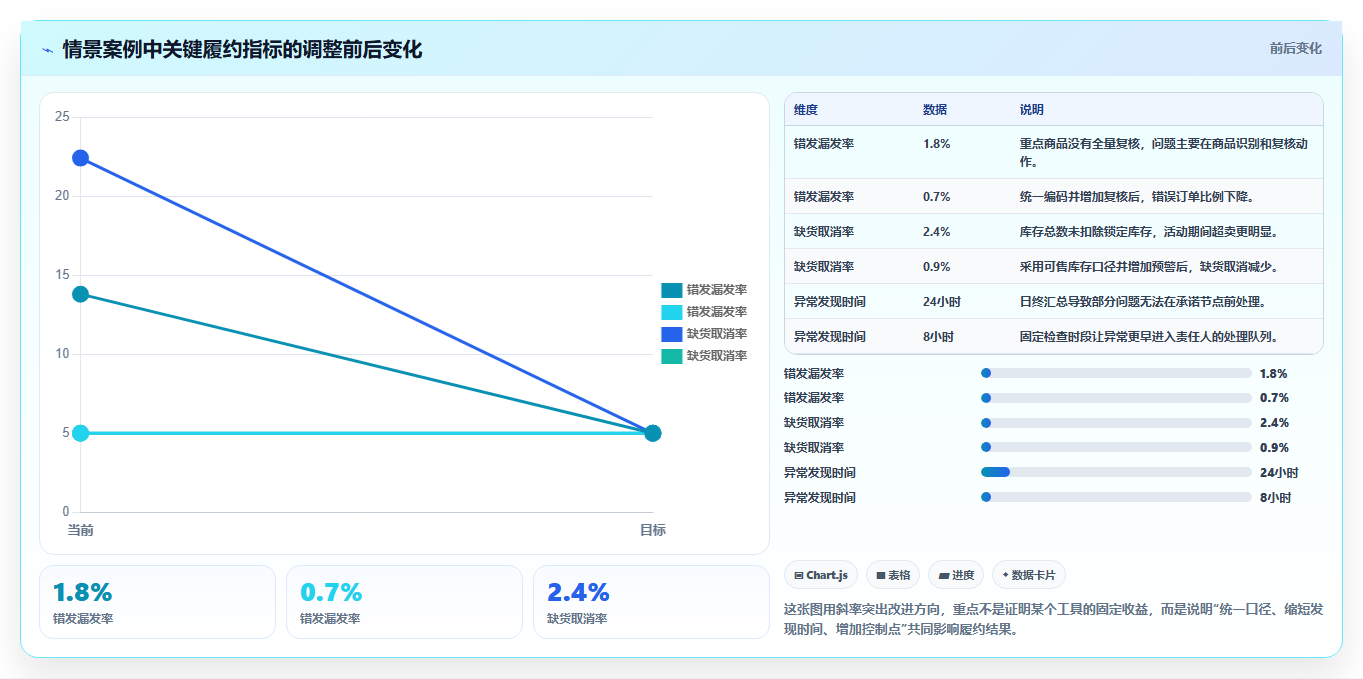Open the 2.4% 缺货取消率 stat card
Screen dimensions: 1363x679
coord(651,602)
